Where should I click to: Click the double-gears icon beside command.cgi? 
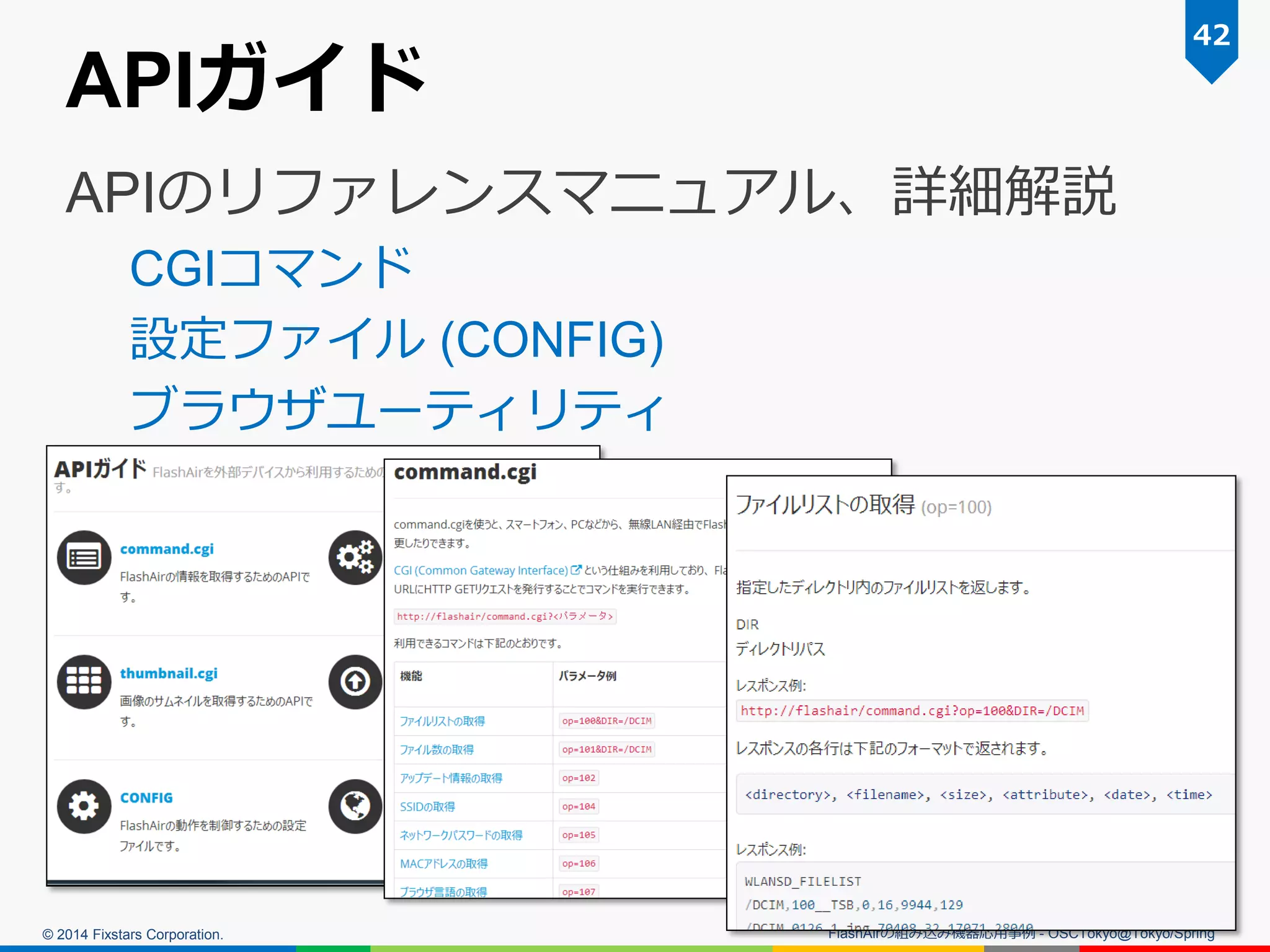[x=355, y=558]
